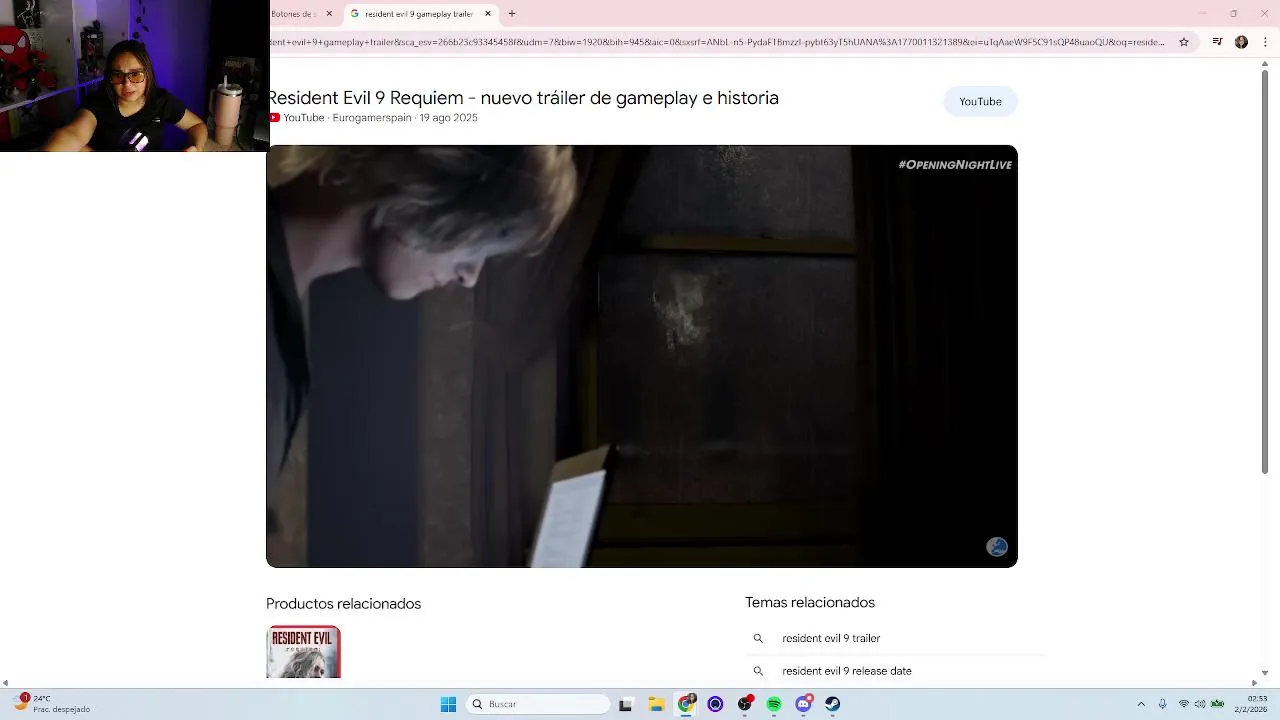This screenshot has height=720, width=1280.
Task: Switch to the 'Botones de' tab
Action: (301, 14)
